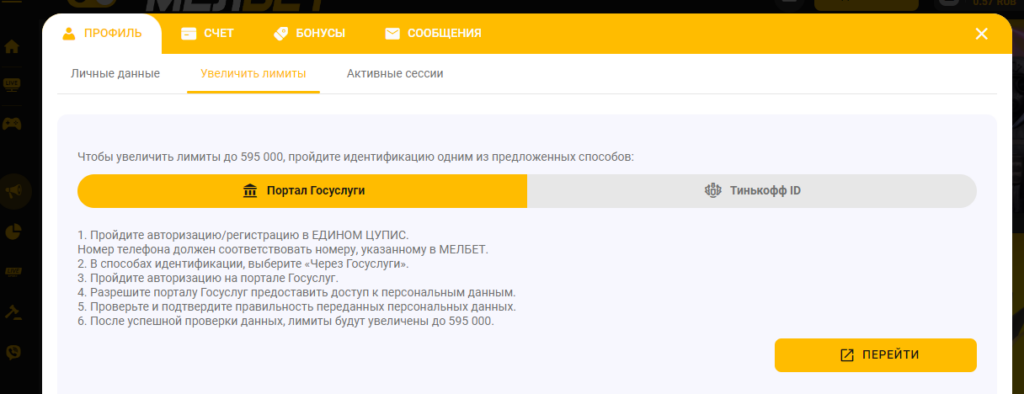Open the pie chart icon in the sidebar

tap(14, 231)
